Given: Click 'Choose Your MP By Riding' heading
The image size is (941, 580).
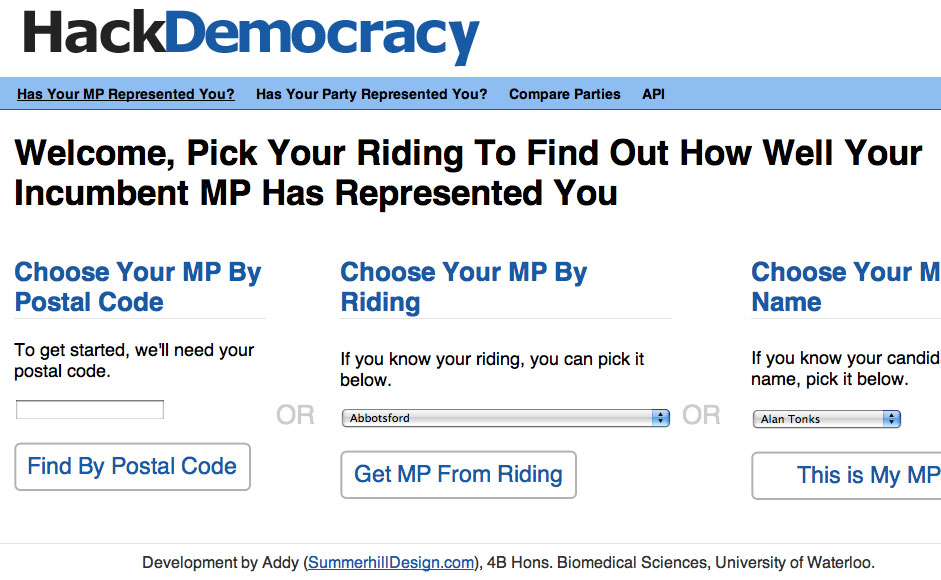Looking at the screenshot, I should (463, 287).
